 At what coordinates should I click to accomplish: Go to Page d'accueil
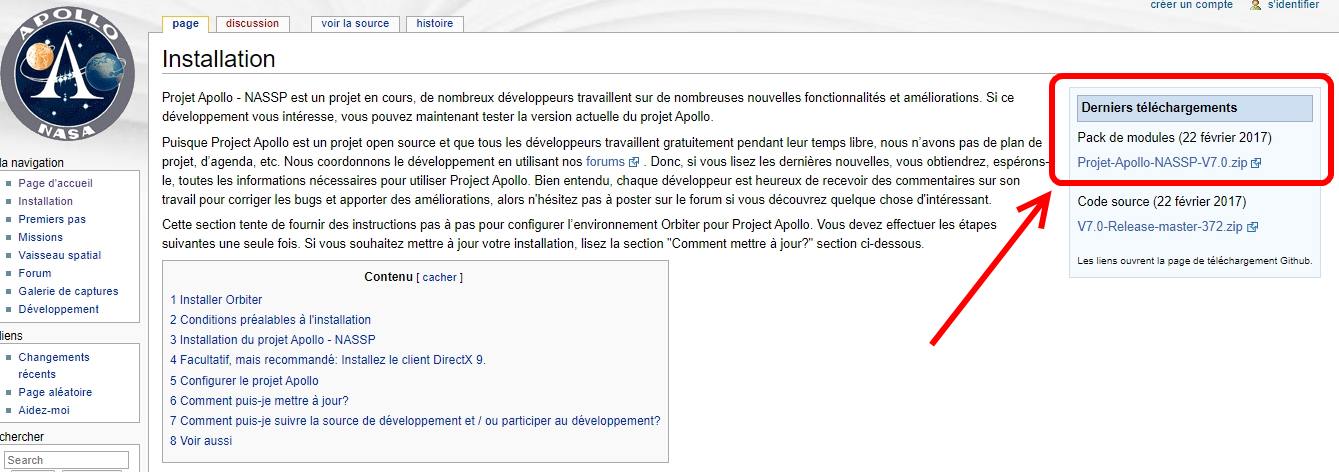click(55, 183)
